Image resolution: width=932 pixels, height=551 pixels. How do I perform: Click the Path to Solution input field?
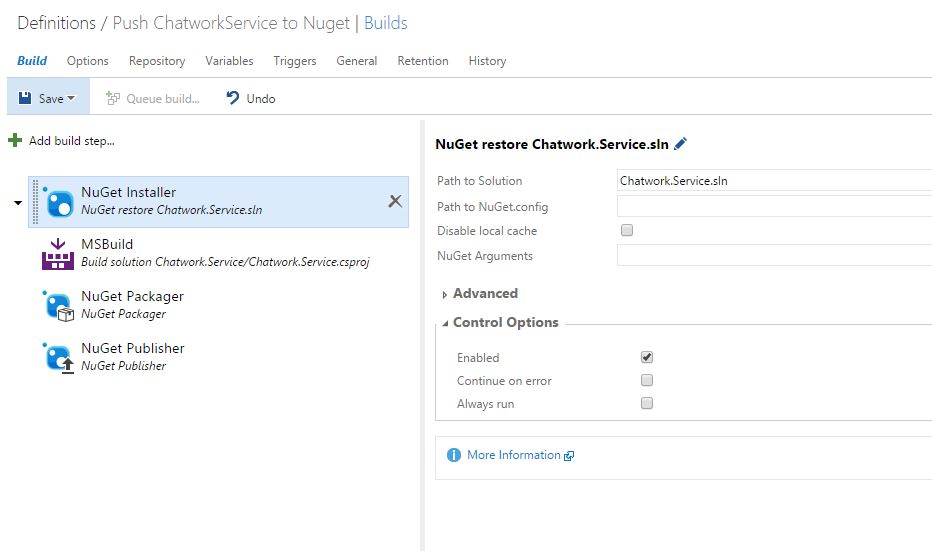click(x=774, y=181)
